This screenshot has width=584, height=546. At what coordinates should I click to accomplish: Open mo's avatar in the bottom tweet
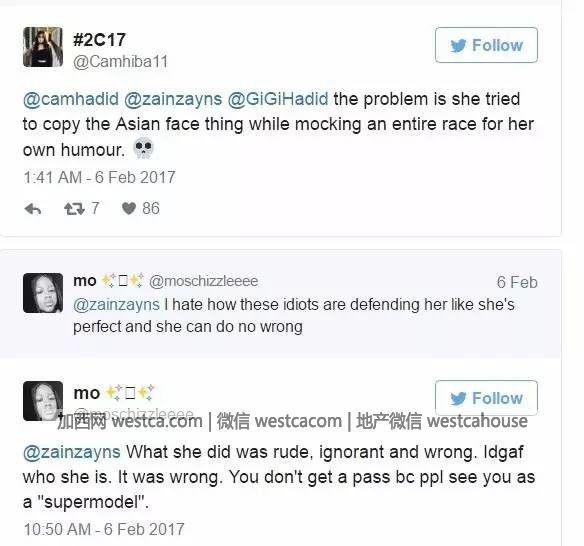click(x=43, y=401)
